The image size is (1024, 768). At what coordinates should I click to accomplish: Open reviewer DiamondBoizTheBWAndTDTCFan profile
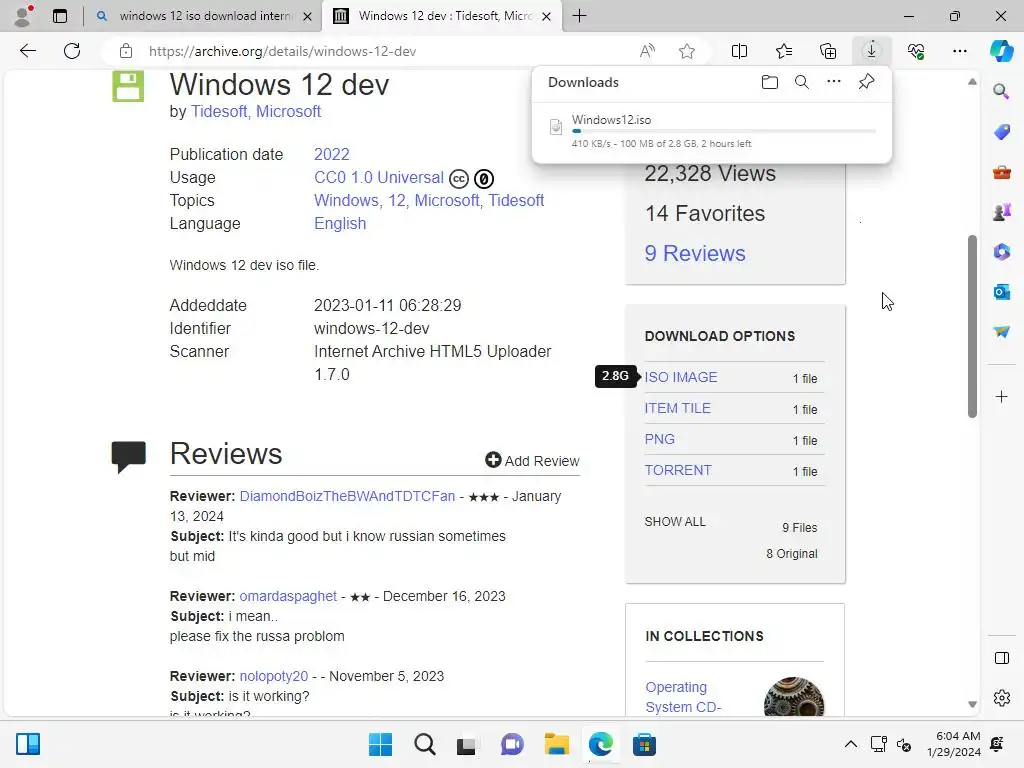[347, 496]
